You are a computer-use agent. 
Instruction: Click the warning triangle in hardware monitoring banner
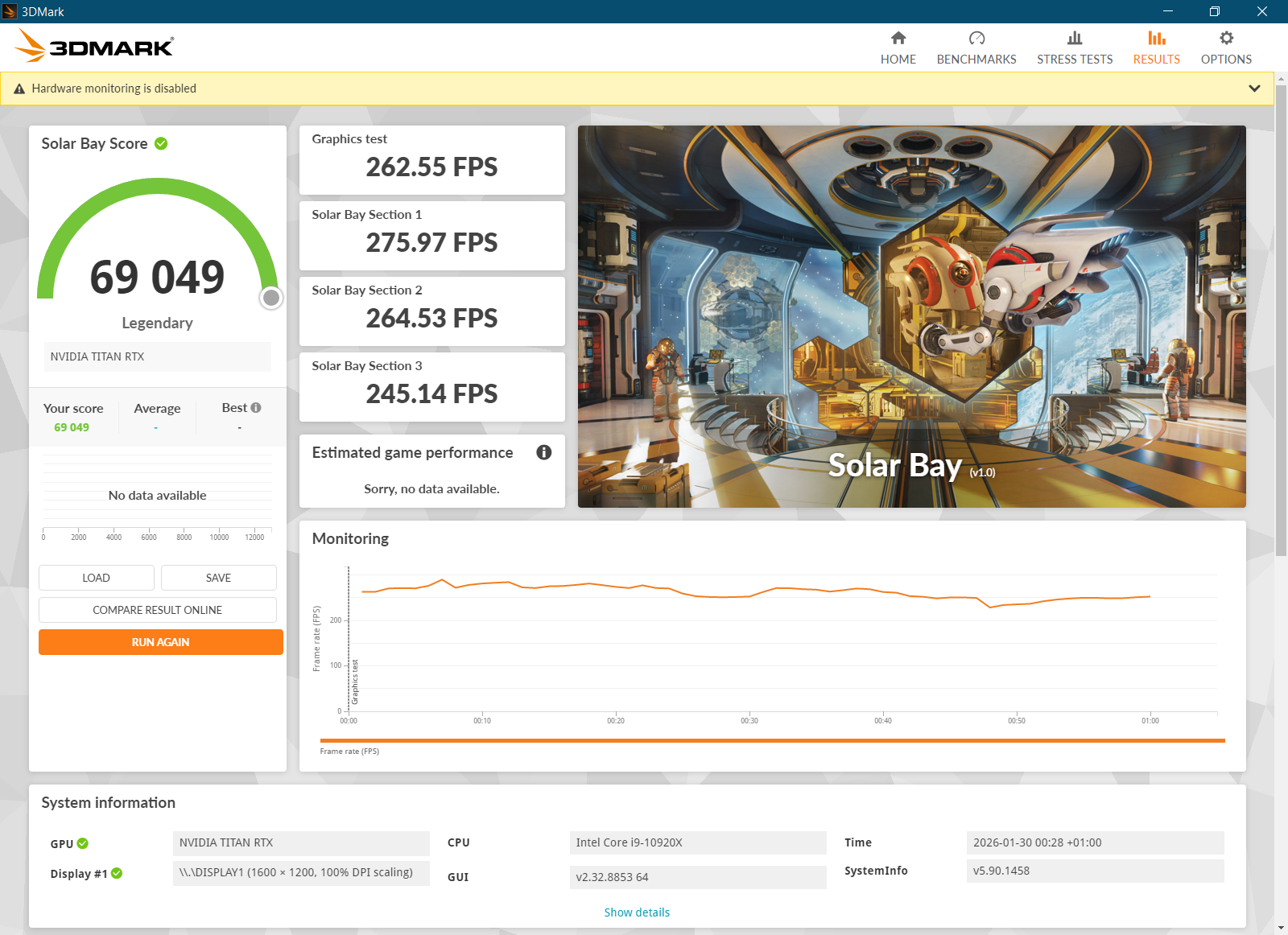pos(19,89)
